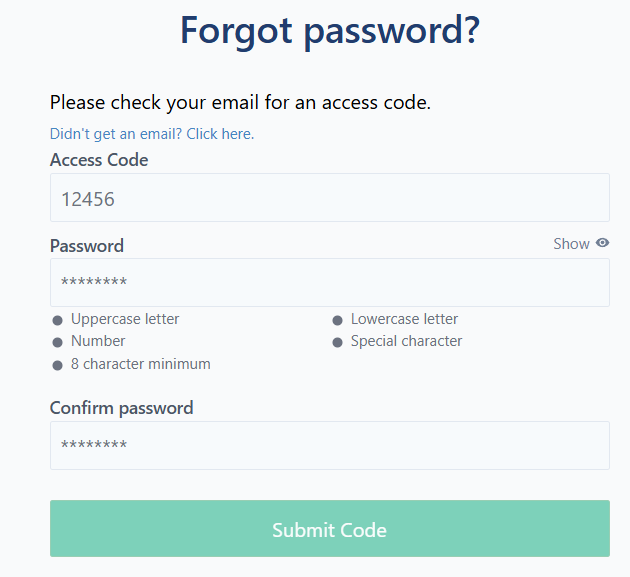Open the "Didn't get an email?" link
Screen dimensions: 630x577
tap(152, 134)
